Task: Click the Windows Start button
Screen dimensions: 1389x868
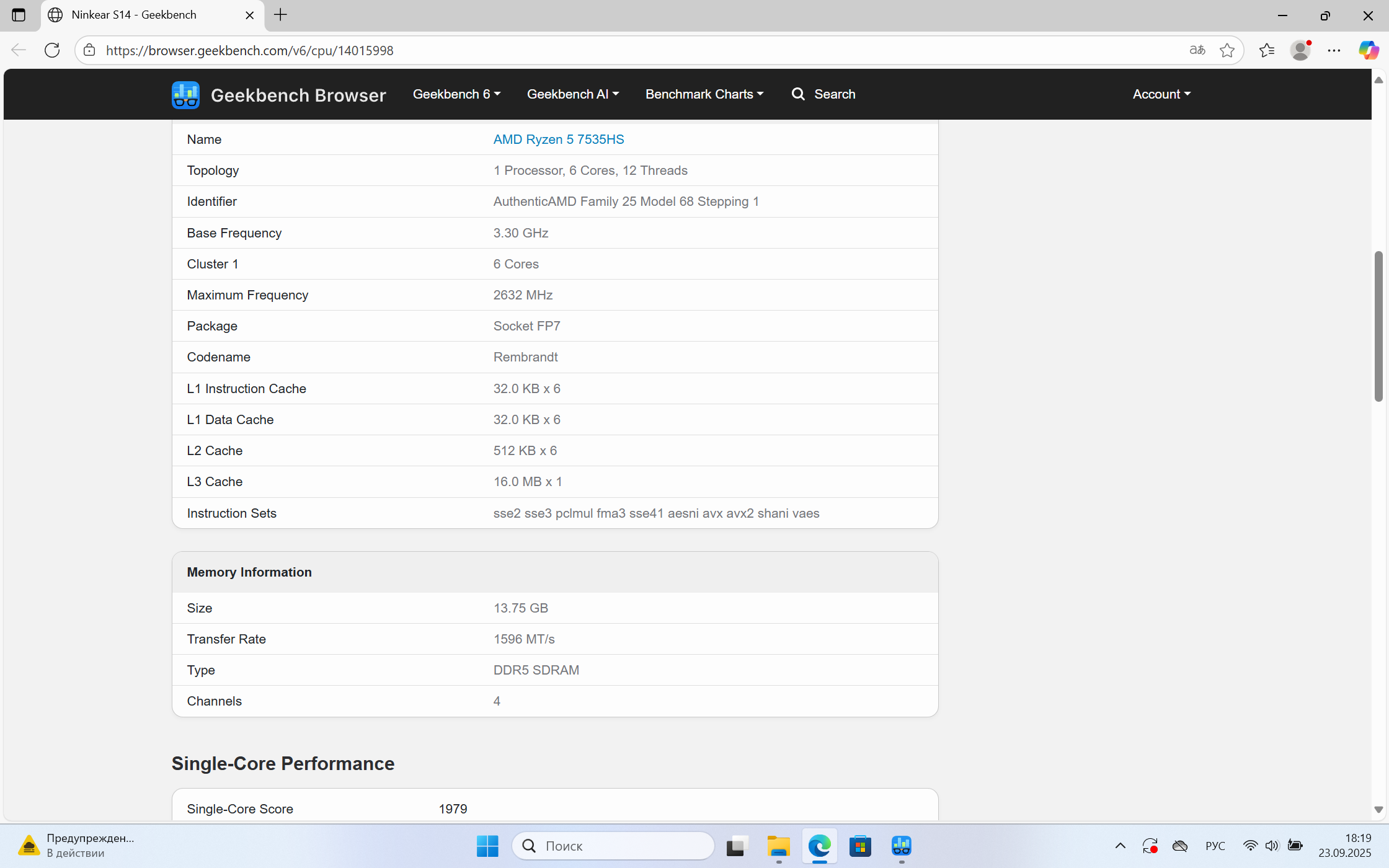Action: tap(487, 846)
